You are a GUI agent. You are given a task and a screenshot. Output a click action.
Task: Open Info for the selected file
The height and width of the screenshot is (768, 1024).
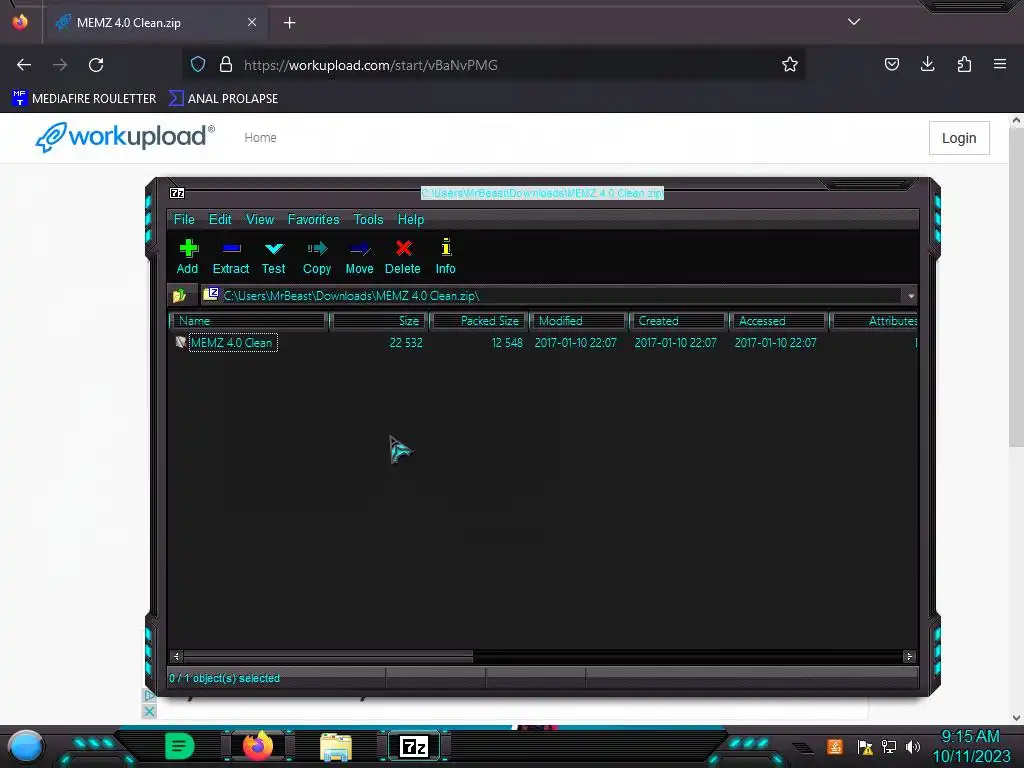click(446, 257)
